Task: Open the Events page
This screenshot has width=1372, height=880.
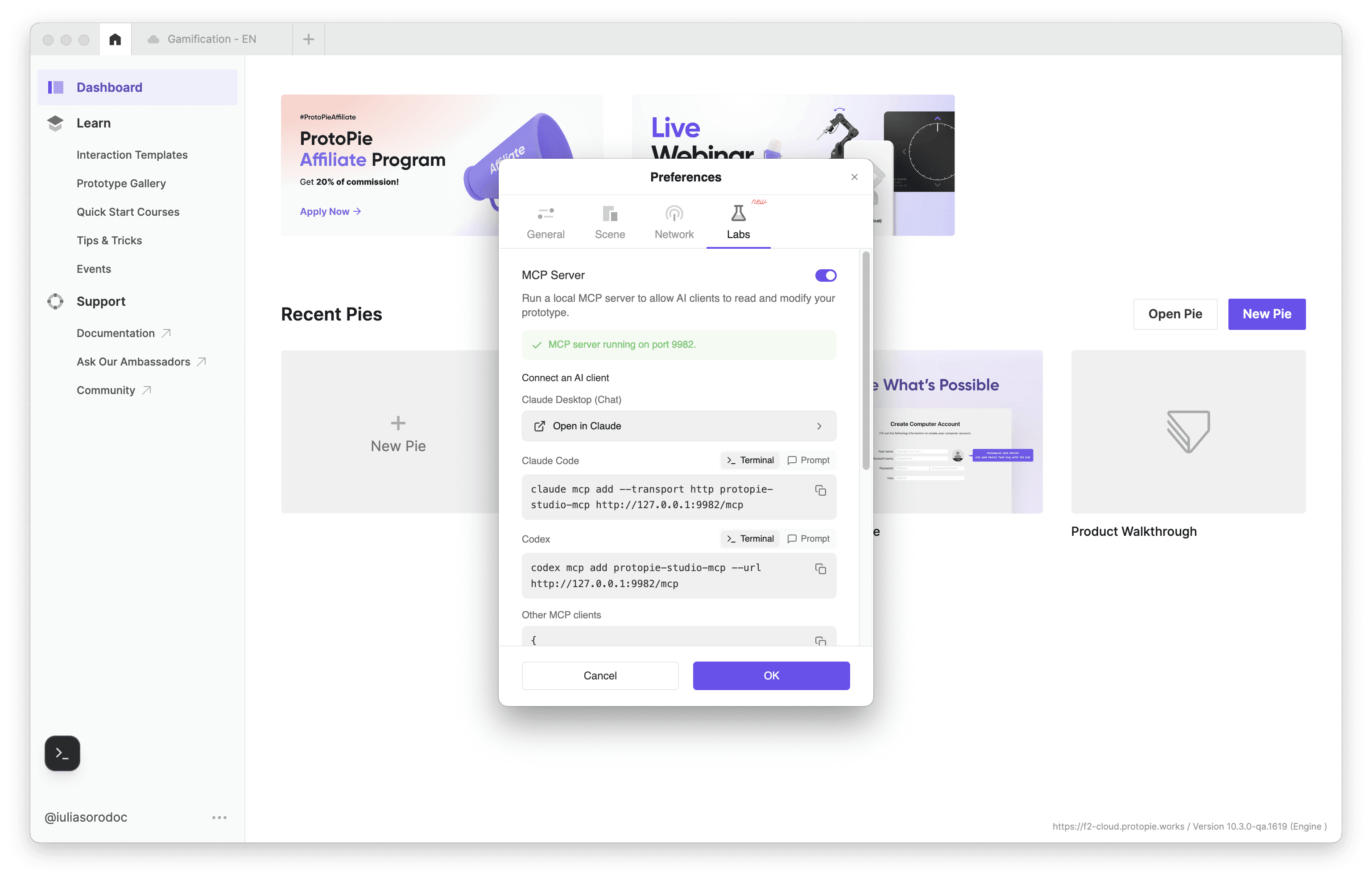Action: (x=94, y=269)
